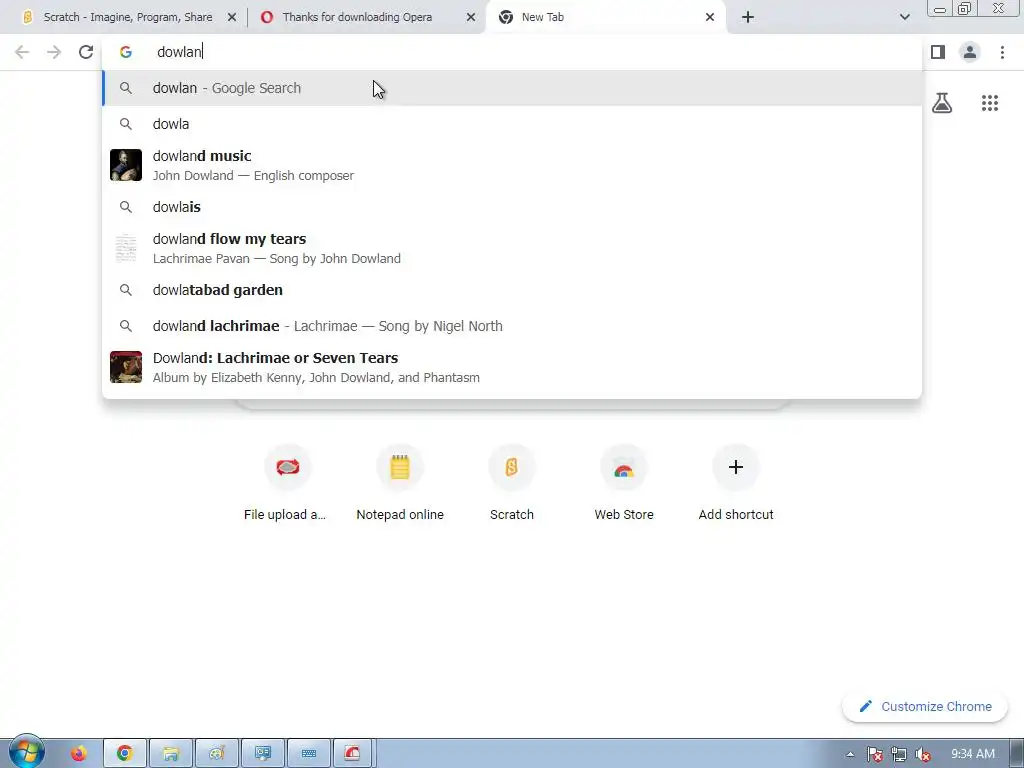Click the network tray icon
The width and height of the screenshot is (1024, 768).
pos(899,754)
